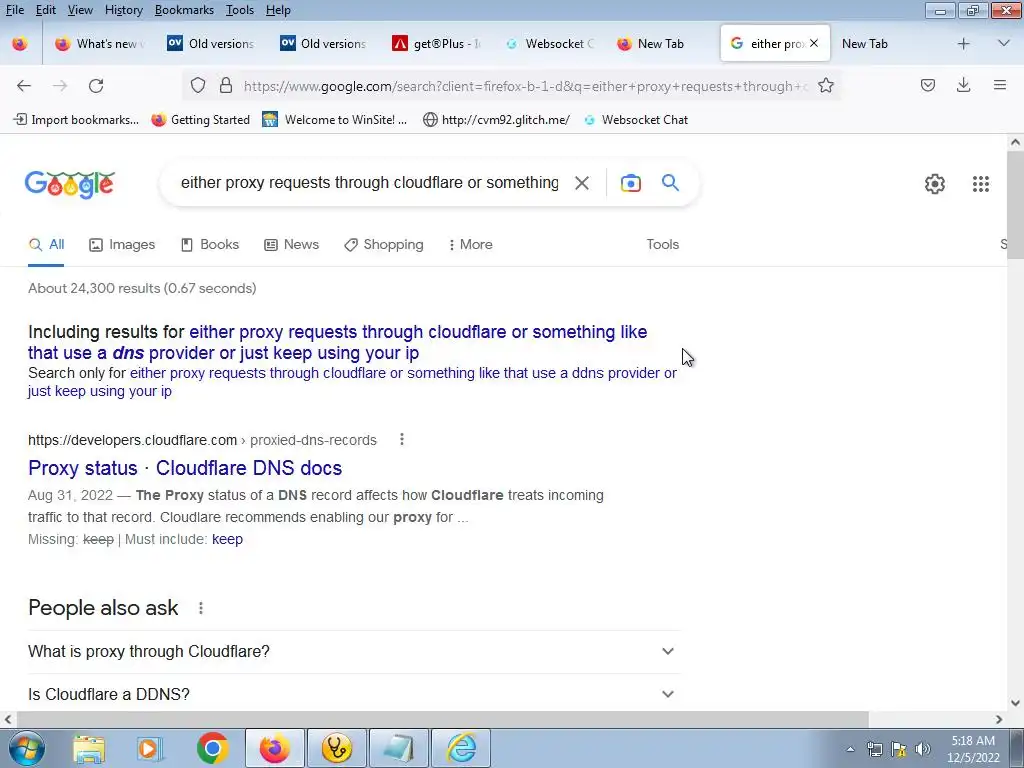The width and height of the screenshot is (1024, 768).
Task: Open the Windows Start menu orb
Action: (27, 748)
